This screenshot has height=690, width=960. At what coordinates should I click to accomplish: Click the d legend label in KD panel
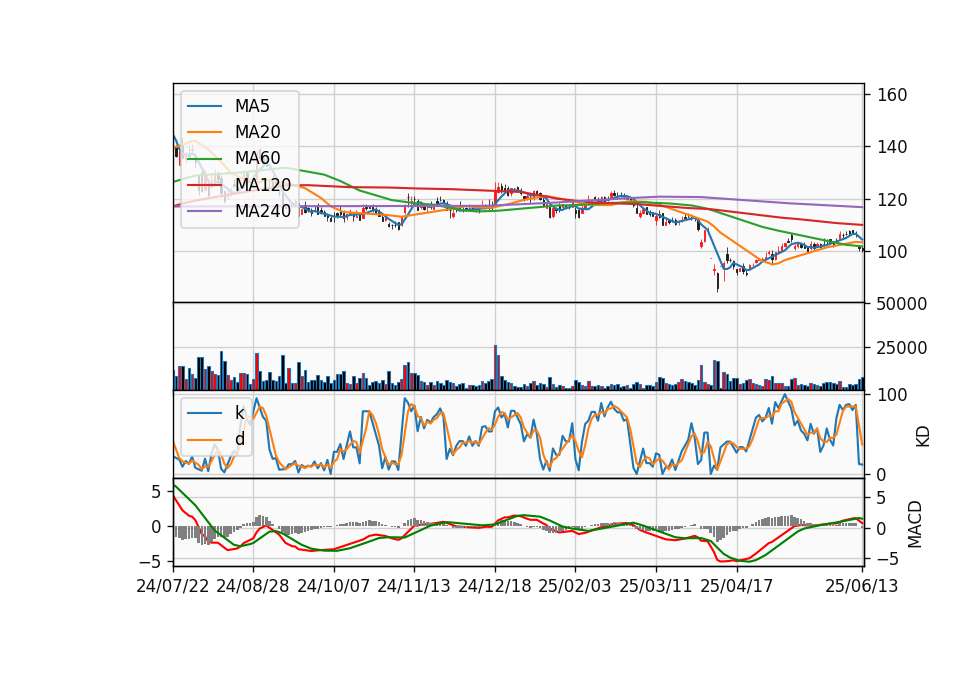(239, 439)
